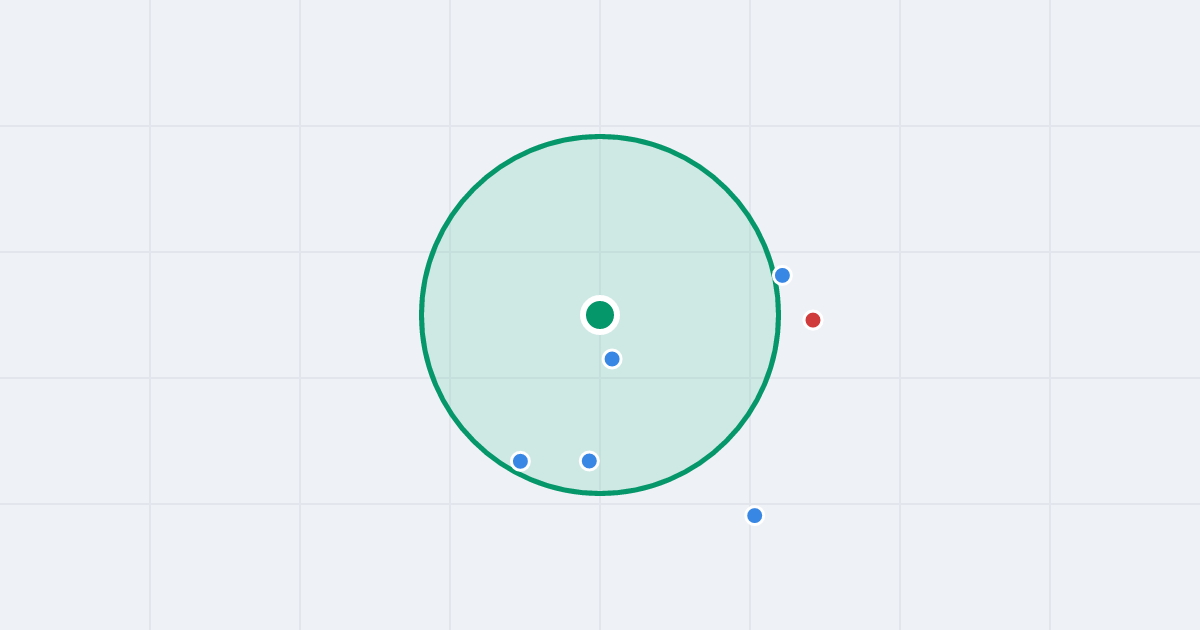This screenshot has width=1200, height=630.
Task: Click the green circle outline at its bottom
Action: (x=600, y=493)
